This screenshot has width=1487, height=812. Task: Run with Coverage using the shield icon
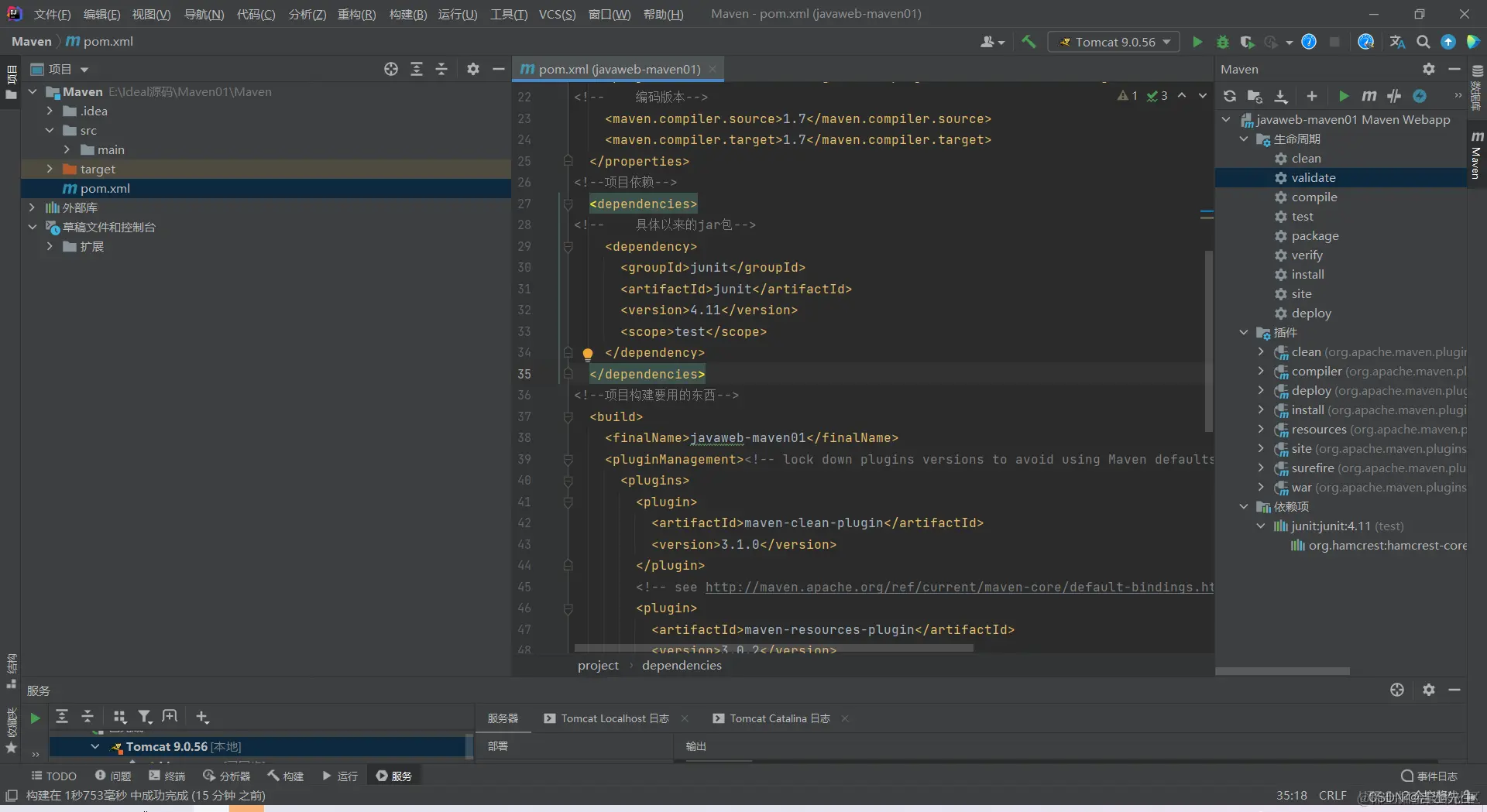[1246, 42]
